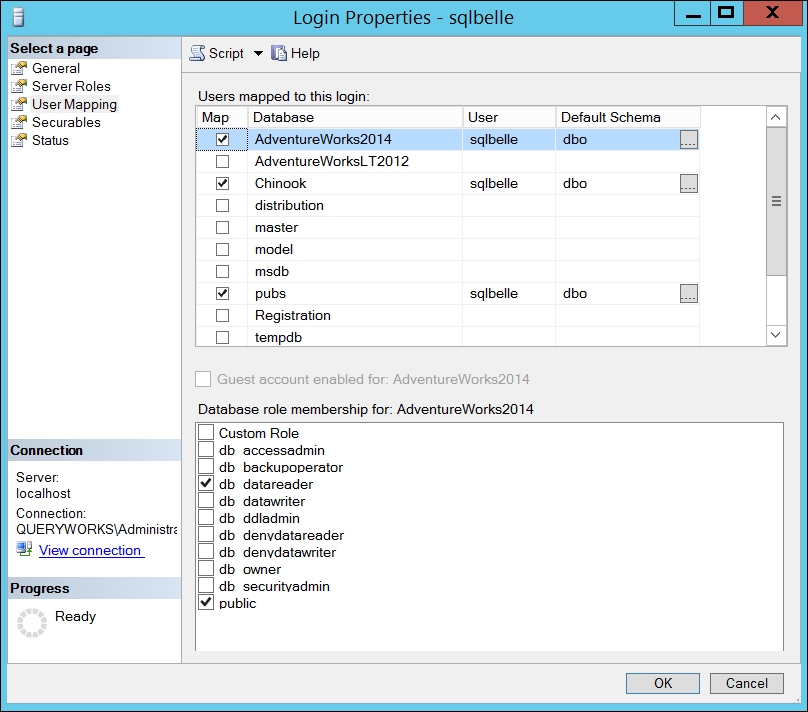Click the User Mapping page icon
The width and height of the screenshot is (808, 712).
[x=19, y=104]
